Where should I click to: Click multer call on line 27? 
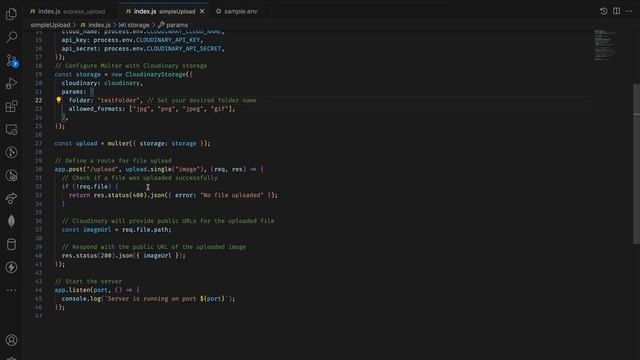[118, 143]
